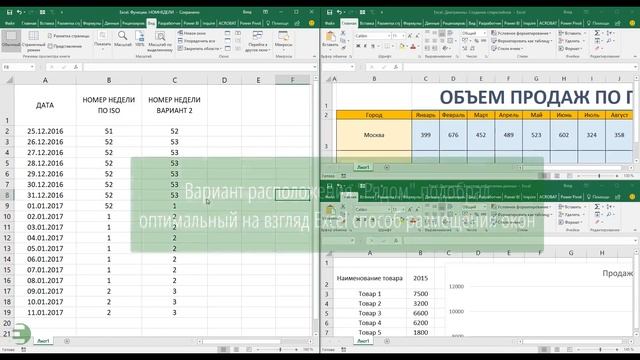The width and height of the screenshot is (640, 360).
Task: Open Макросы dropdown in left window ribbon
Action: pos(283,40)
